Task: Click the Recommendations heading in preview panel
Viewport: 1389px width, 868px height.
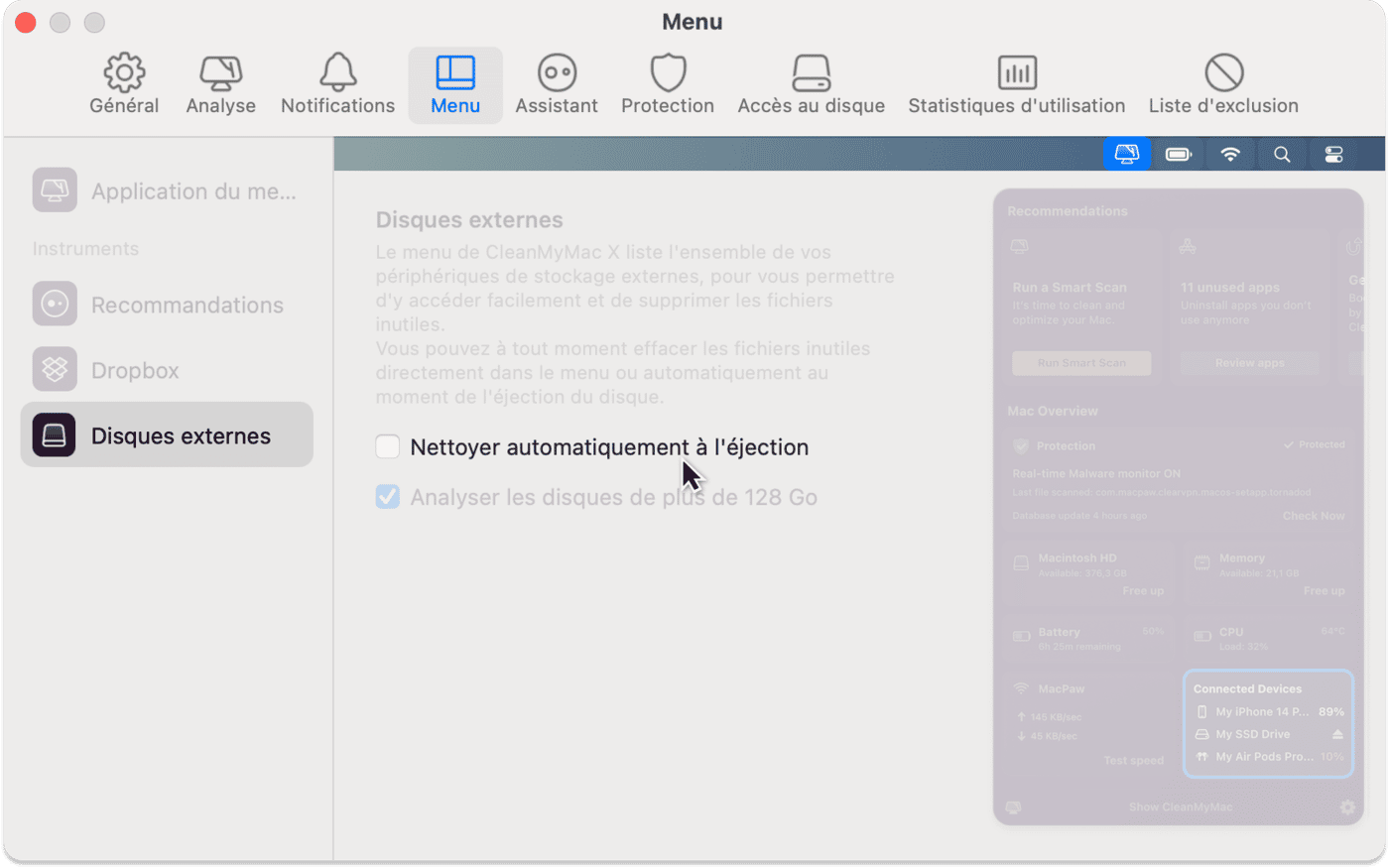Action: (1068, 211)
